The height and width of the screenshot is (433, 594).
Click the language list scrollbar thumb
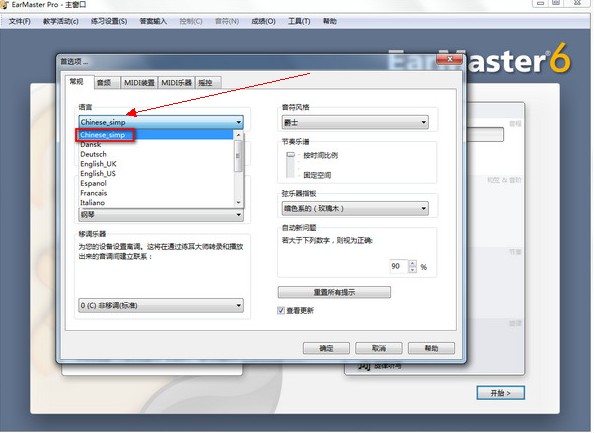238,156
